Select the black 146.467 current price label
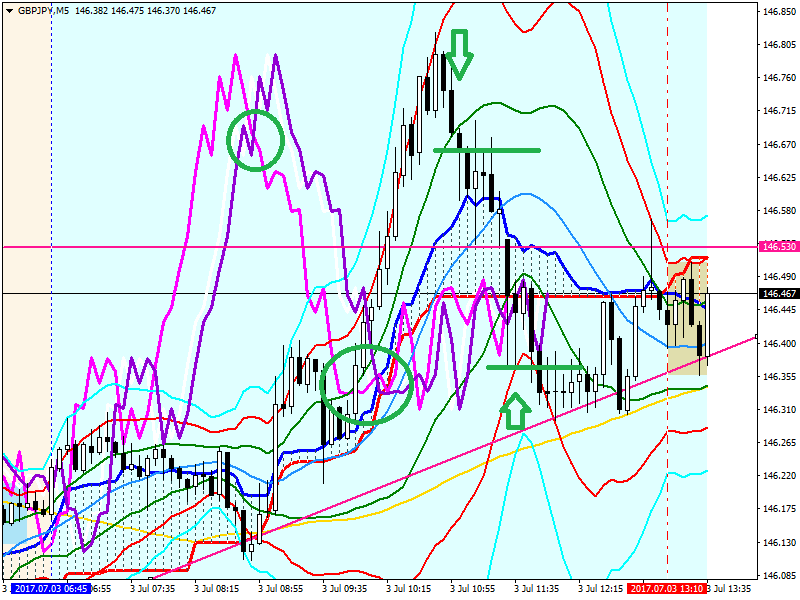This screenshot has width=800, height=600. coord(779,294)
